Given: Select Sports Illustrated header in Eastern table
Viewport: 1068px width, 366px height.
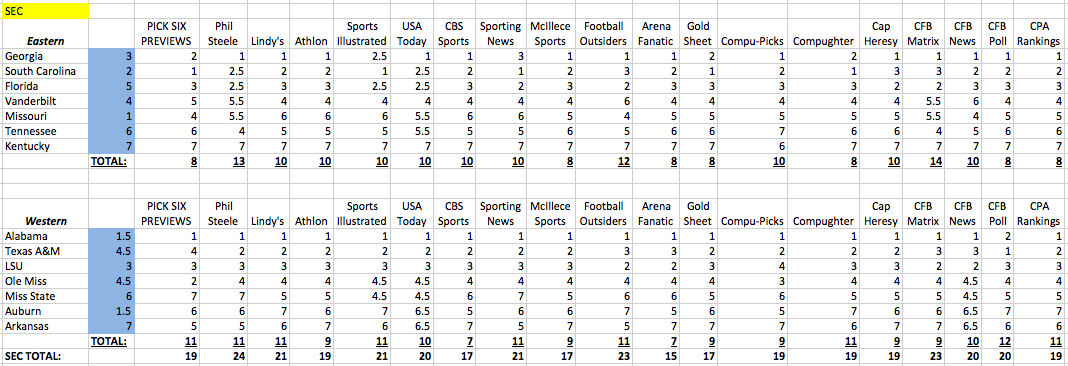Looking at the screenshot, I should (362, 34).
